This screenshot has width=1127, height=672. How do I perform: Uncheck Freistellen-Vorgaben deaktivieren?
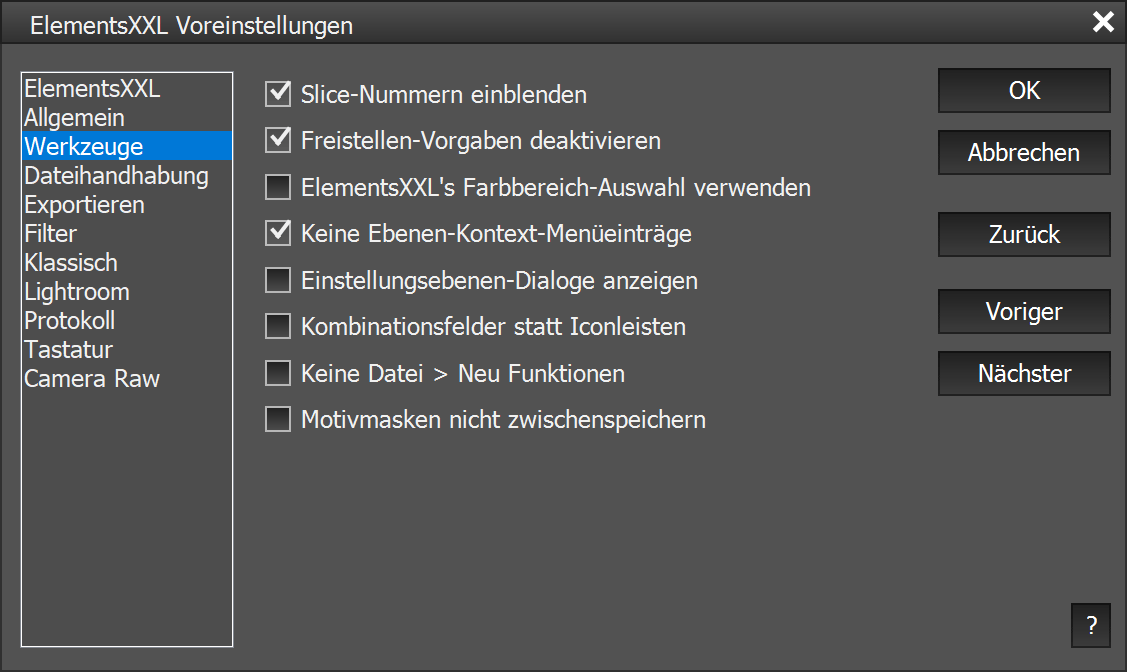pyautogui.click(x=277, y=141)
